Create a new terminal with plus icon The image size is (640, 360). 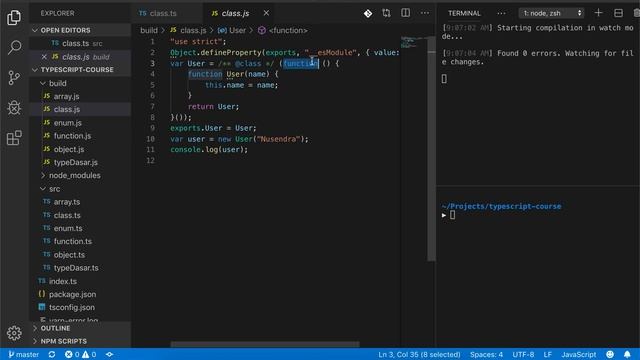(x=598, y=13)
